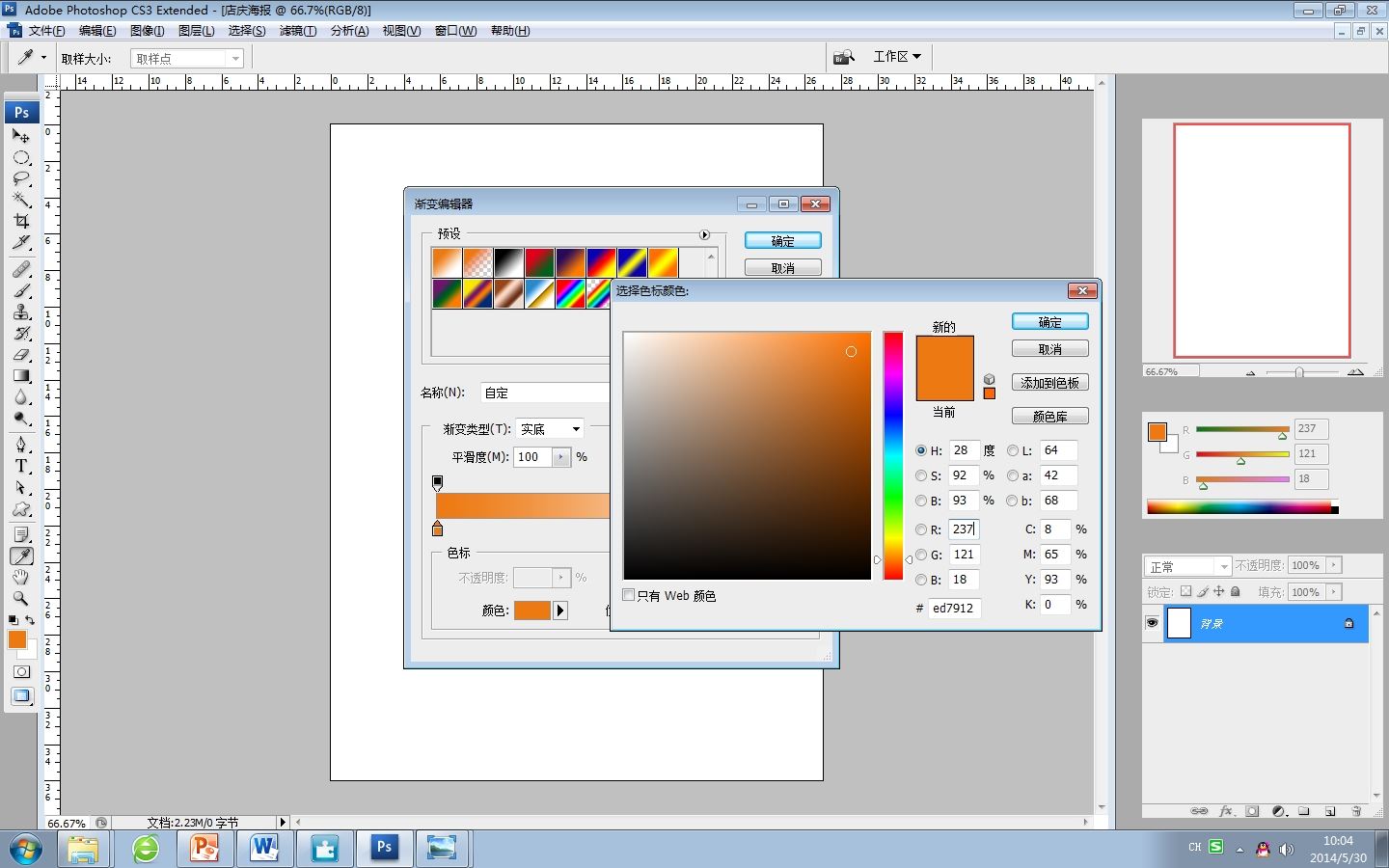
Task: Select the Move tool
Action: [21, 136]
